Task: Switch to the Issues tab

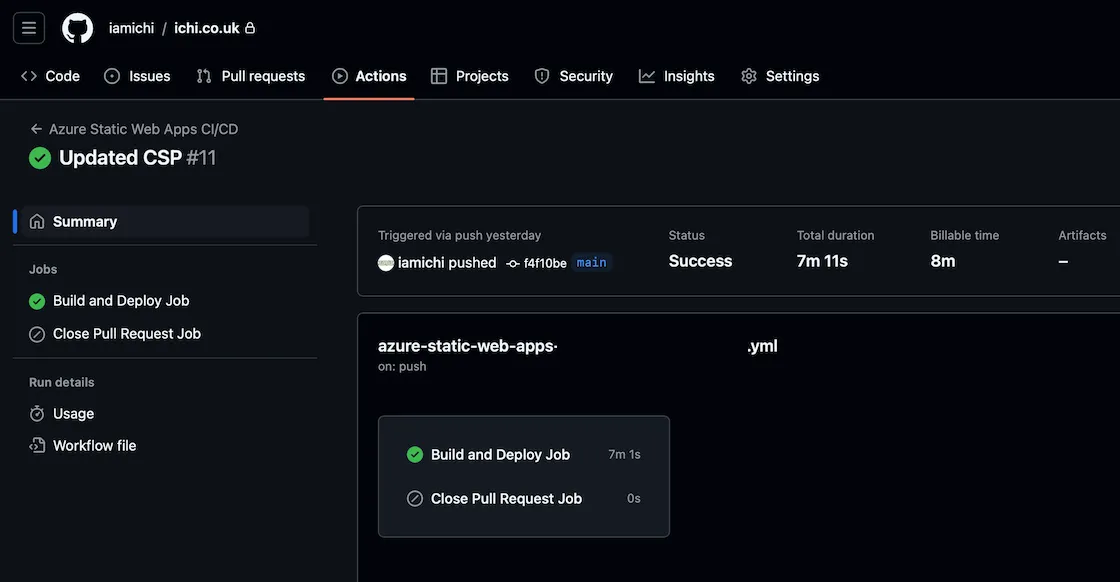Action: click(x=137, y=76)
